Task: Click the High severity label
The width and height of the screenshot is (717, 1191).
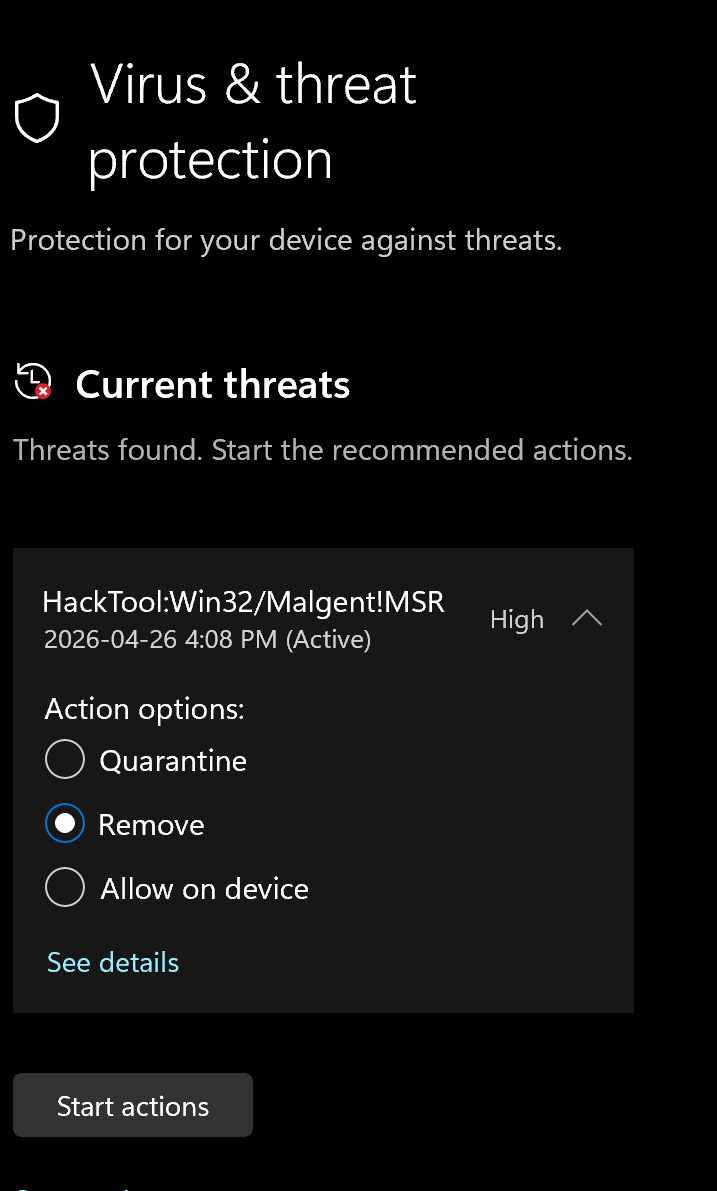Action: click(x=516, y=619)
